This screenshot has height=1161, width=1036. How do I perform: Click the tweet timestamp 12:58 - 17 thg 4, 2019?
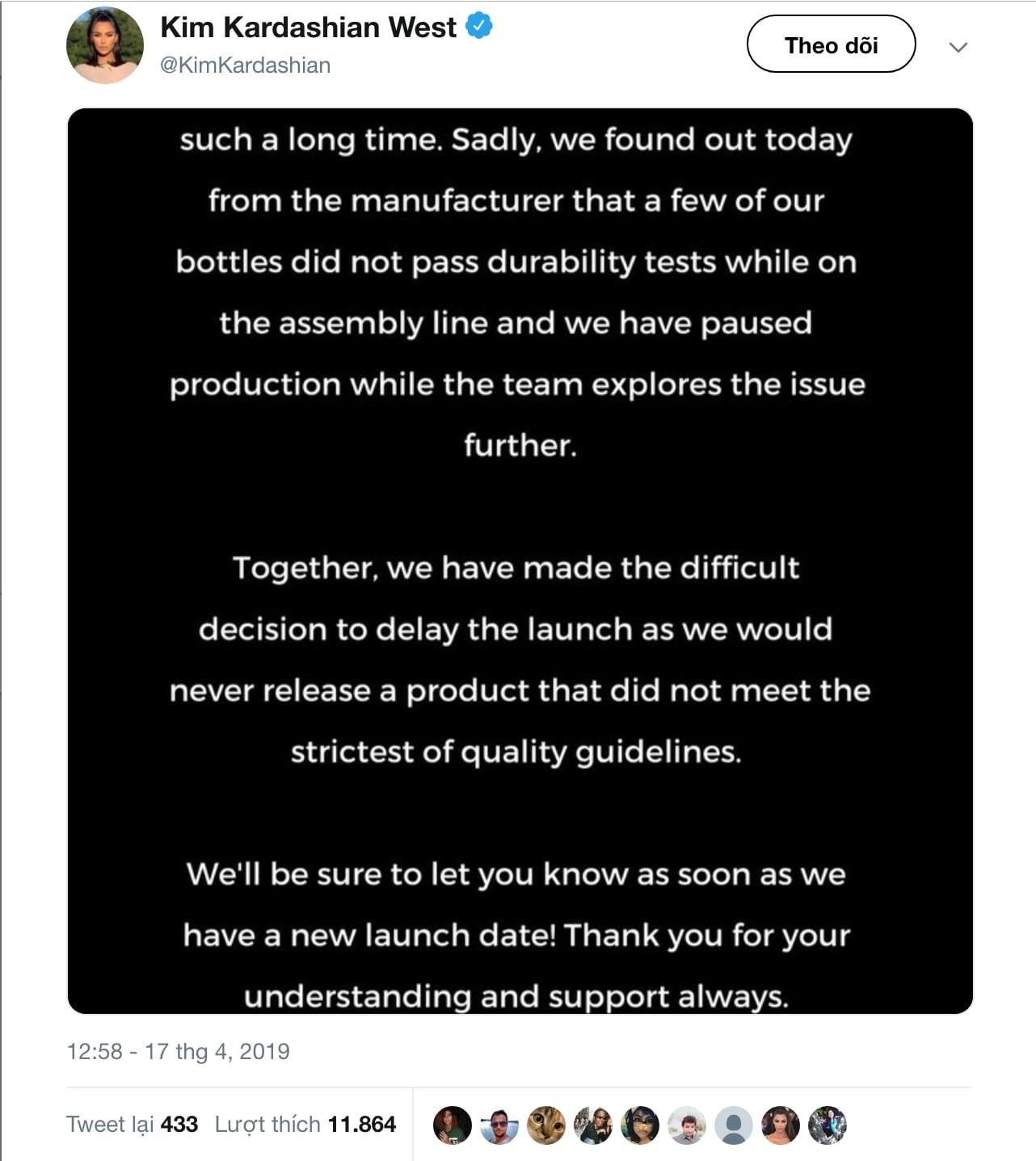tap(178, 1051)
